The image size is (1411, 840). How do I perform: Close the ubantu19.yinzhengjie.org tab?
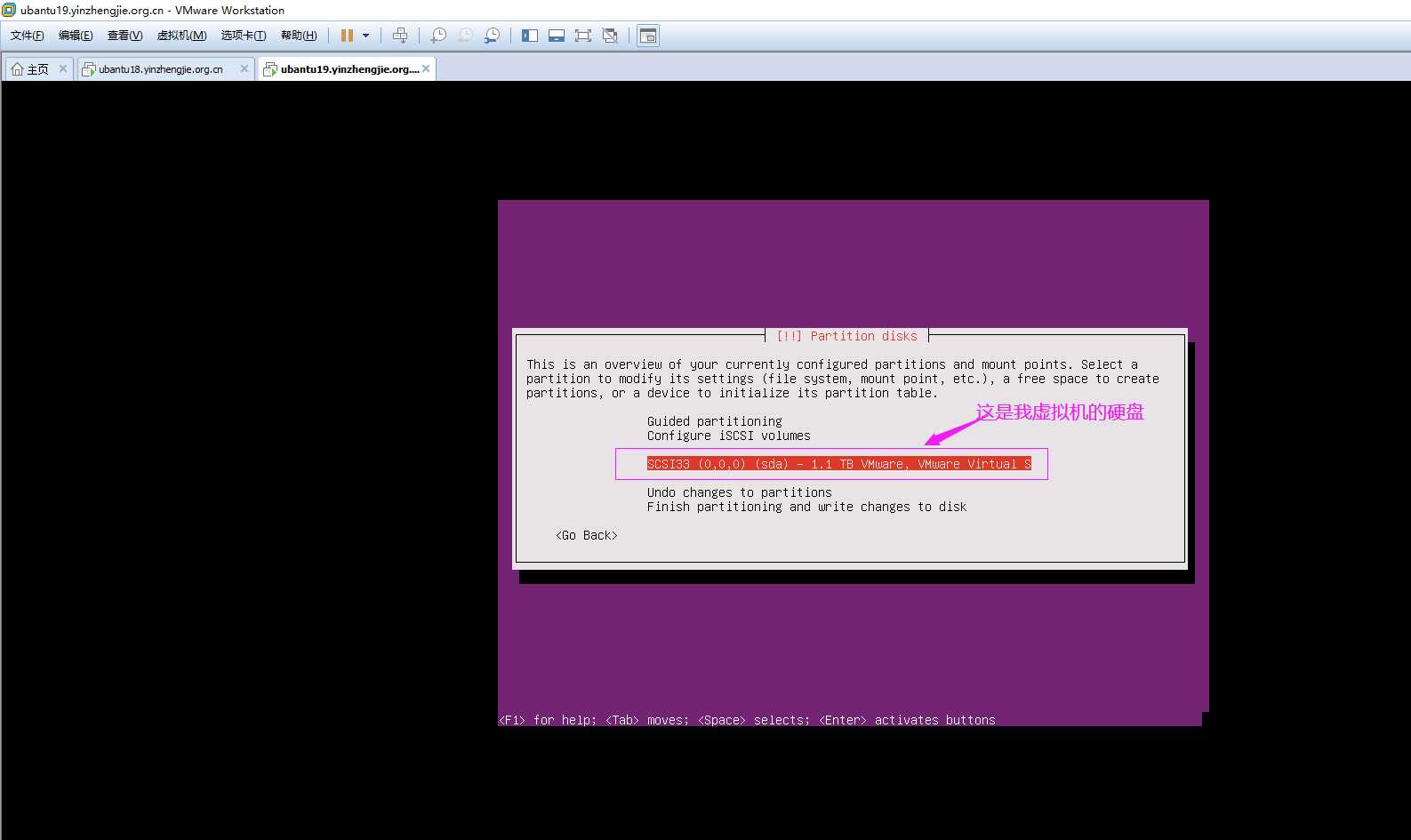click(x=426, y=68)
